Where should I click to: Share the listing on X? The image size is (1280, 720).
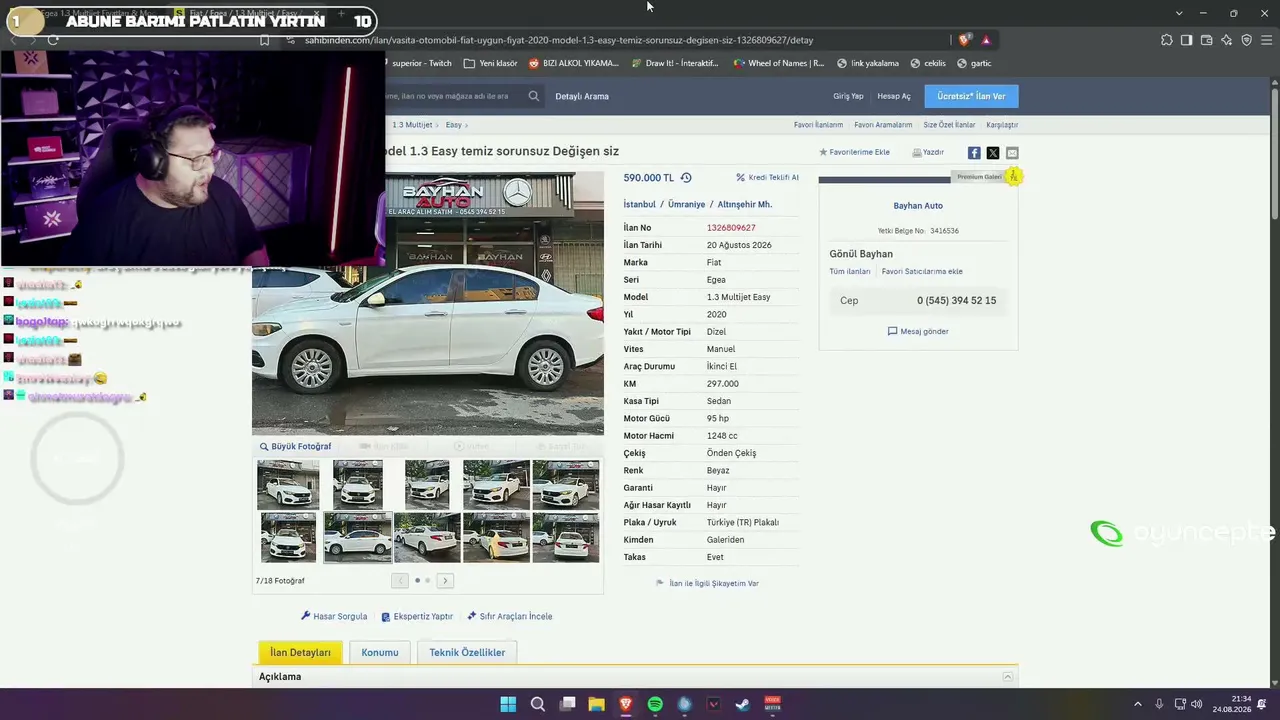[x=993, y=153]
